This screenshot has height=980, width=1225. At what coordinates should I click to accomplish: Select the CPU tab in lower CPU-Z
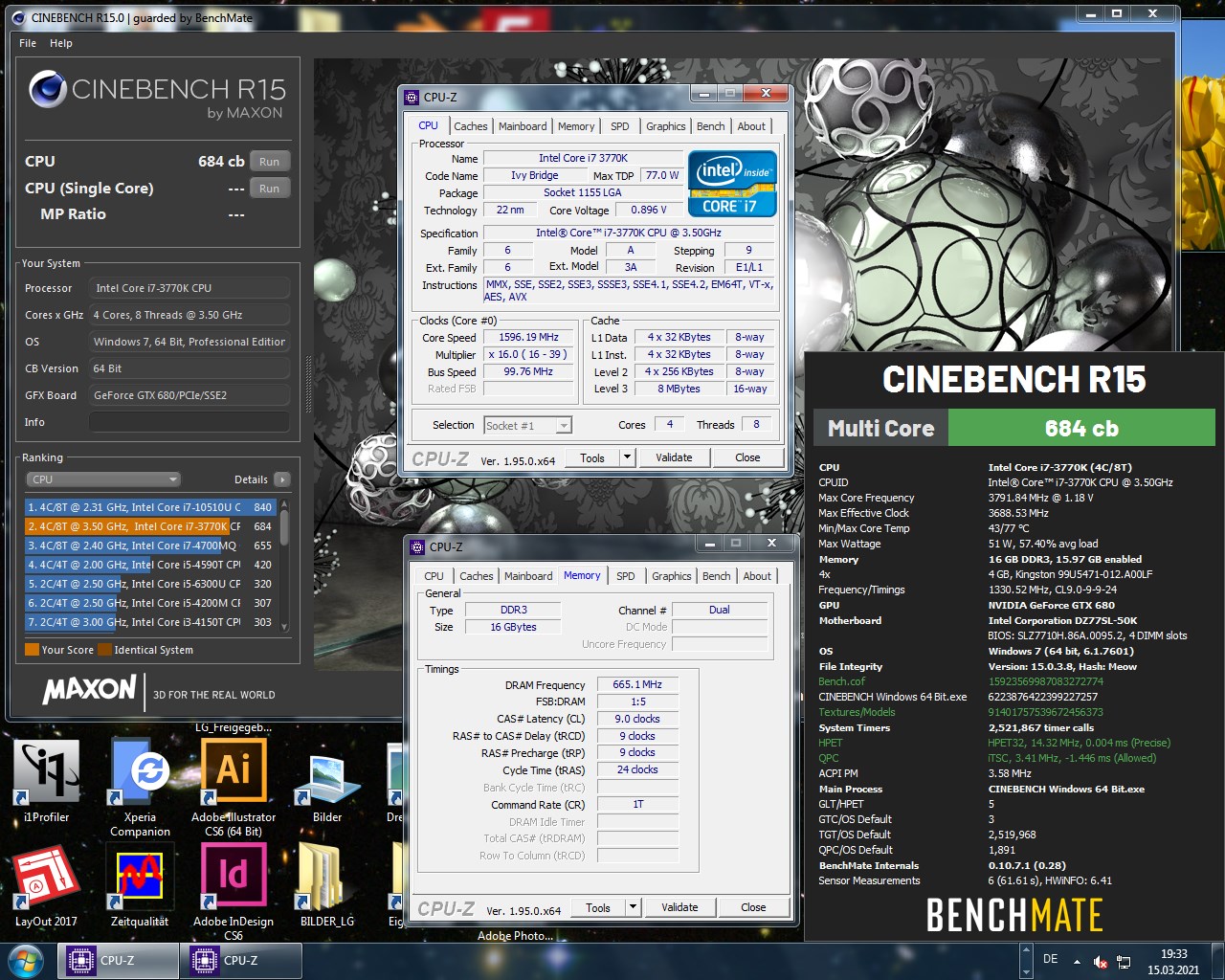coord(434,576)
